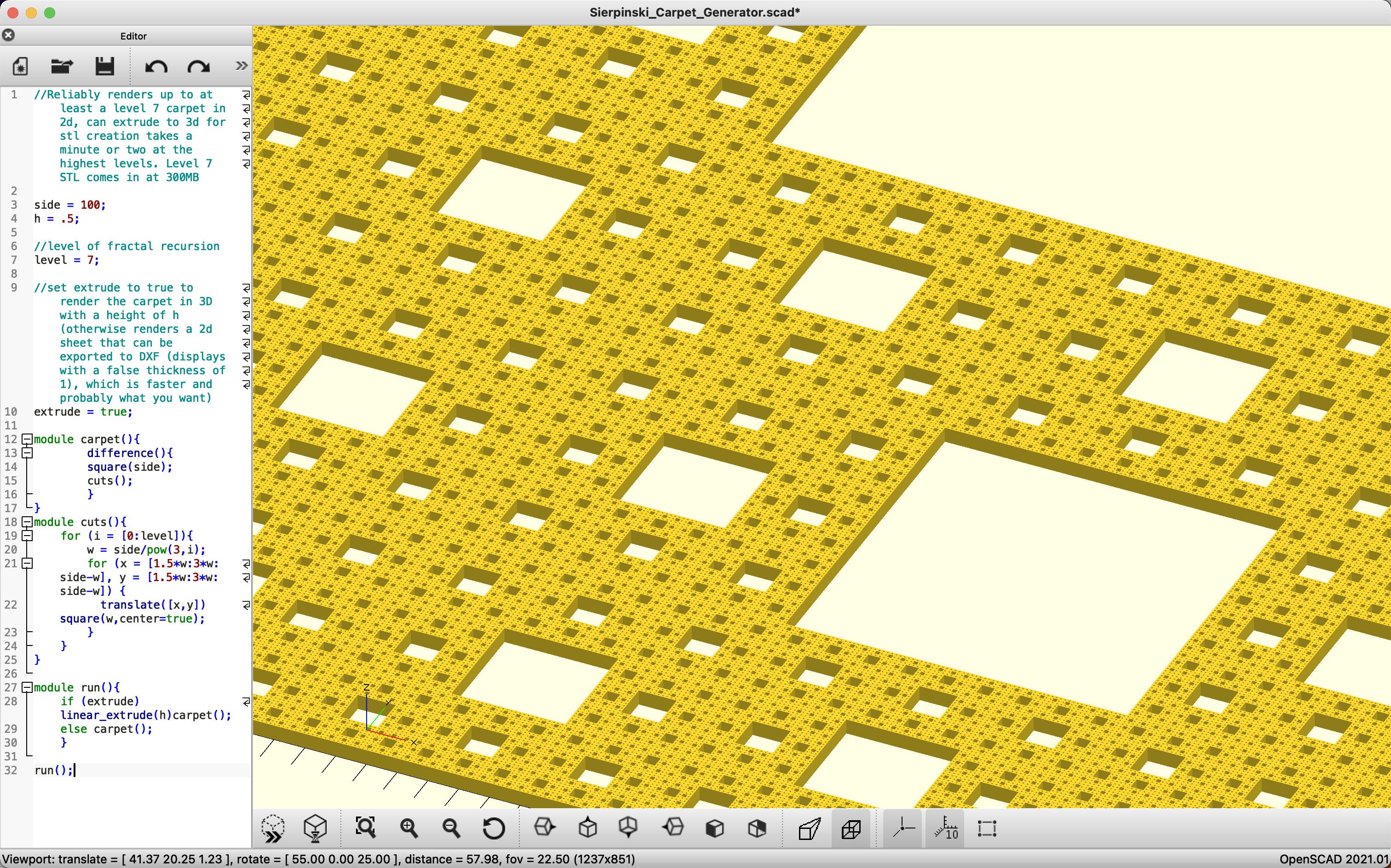Collapse the module cuts fold marker
The image size is (1391, 868).
click(27, 522)
